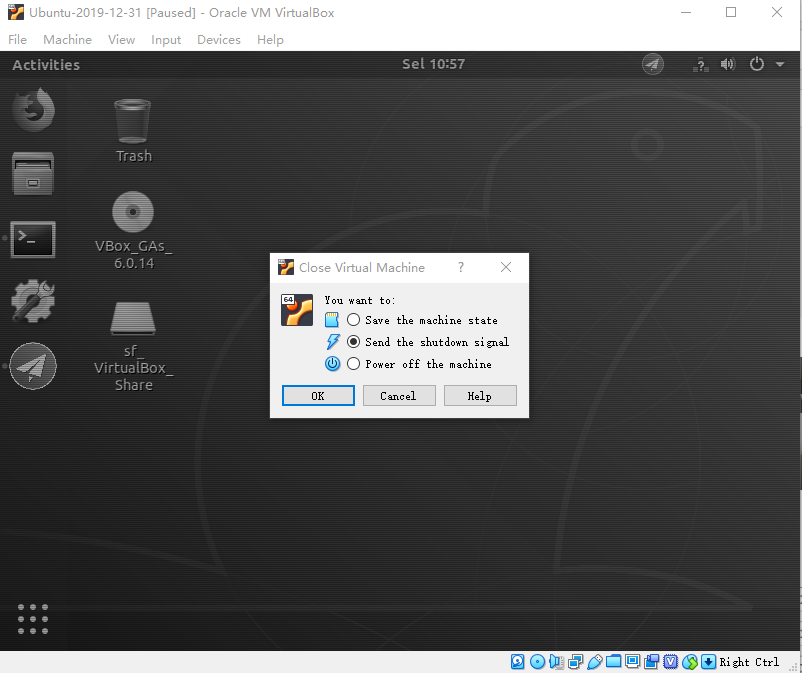Click the blue power off icon

(x=332, y=364)
